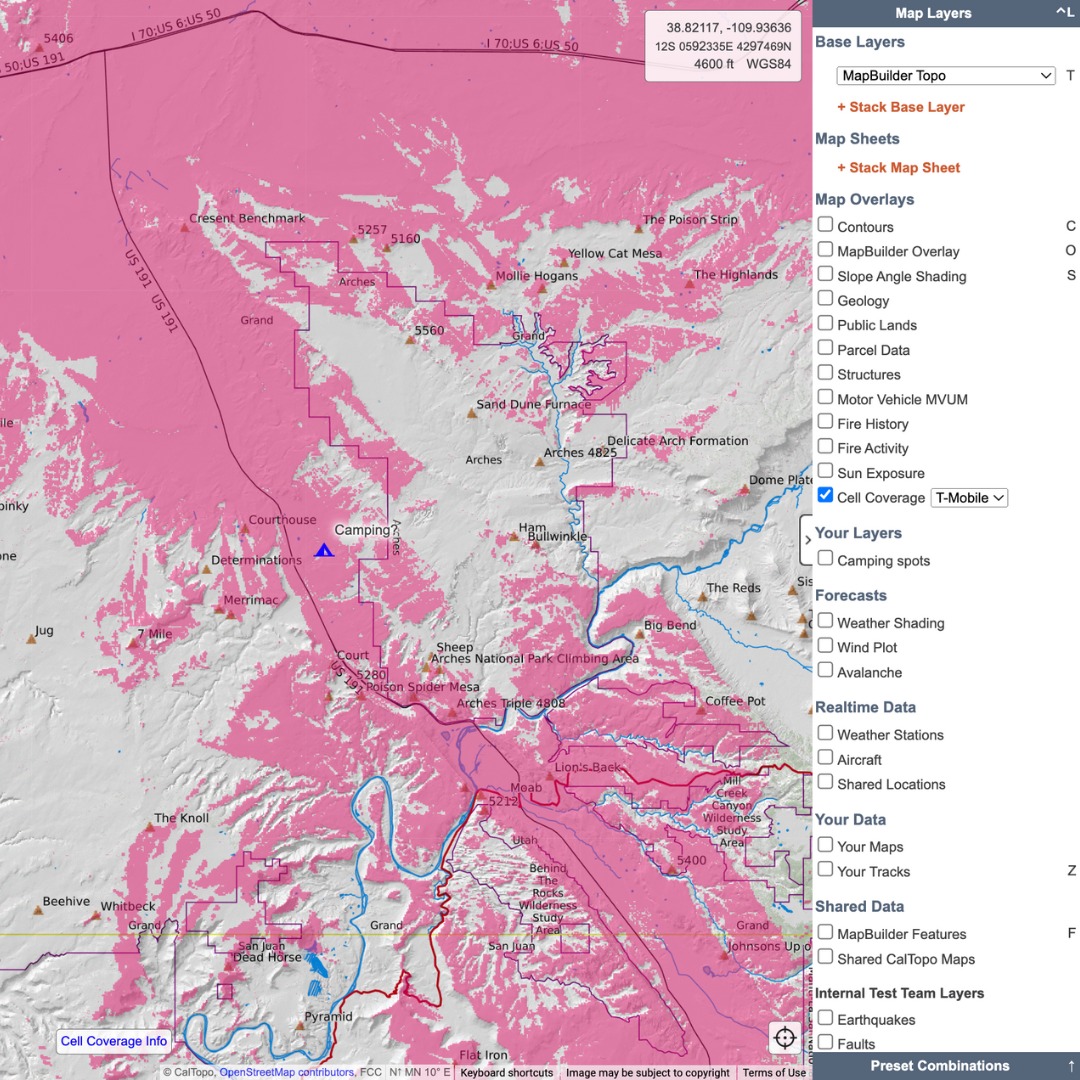
Task: Enable the MapBuilder Overlay checkbox
Action: [x=824, y=249]
